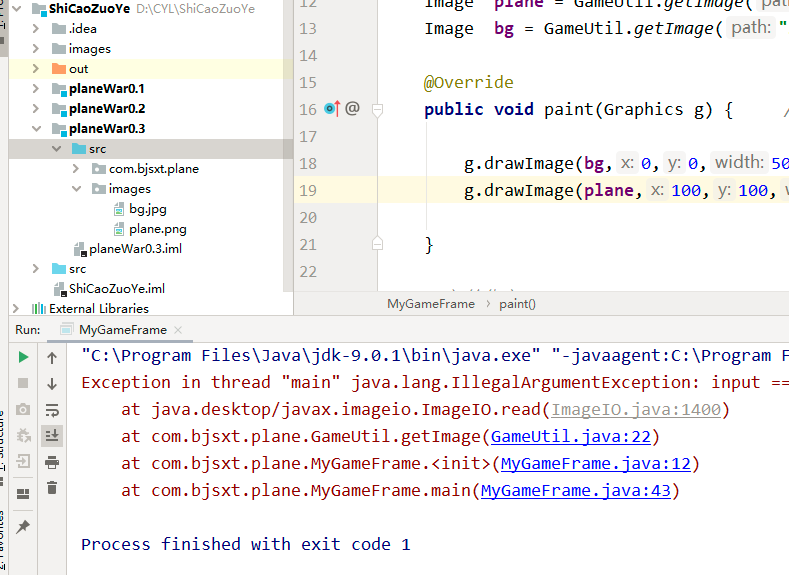
Task: Collapse the planeWar0.3 module
Action: point(36,129)
